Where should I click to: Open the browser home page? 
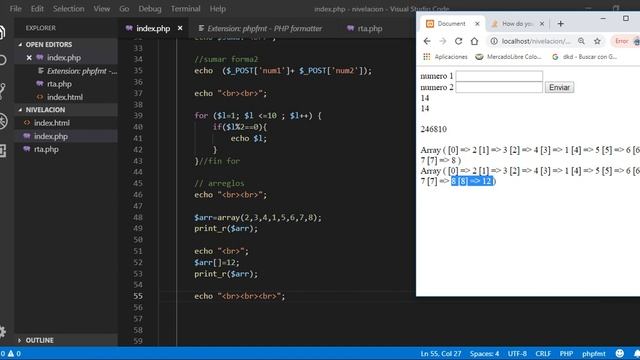tap(474, 41)
